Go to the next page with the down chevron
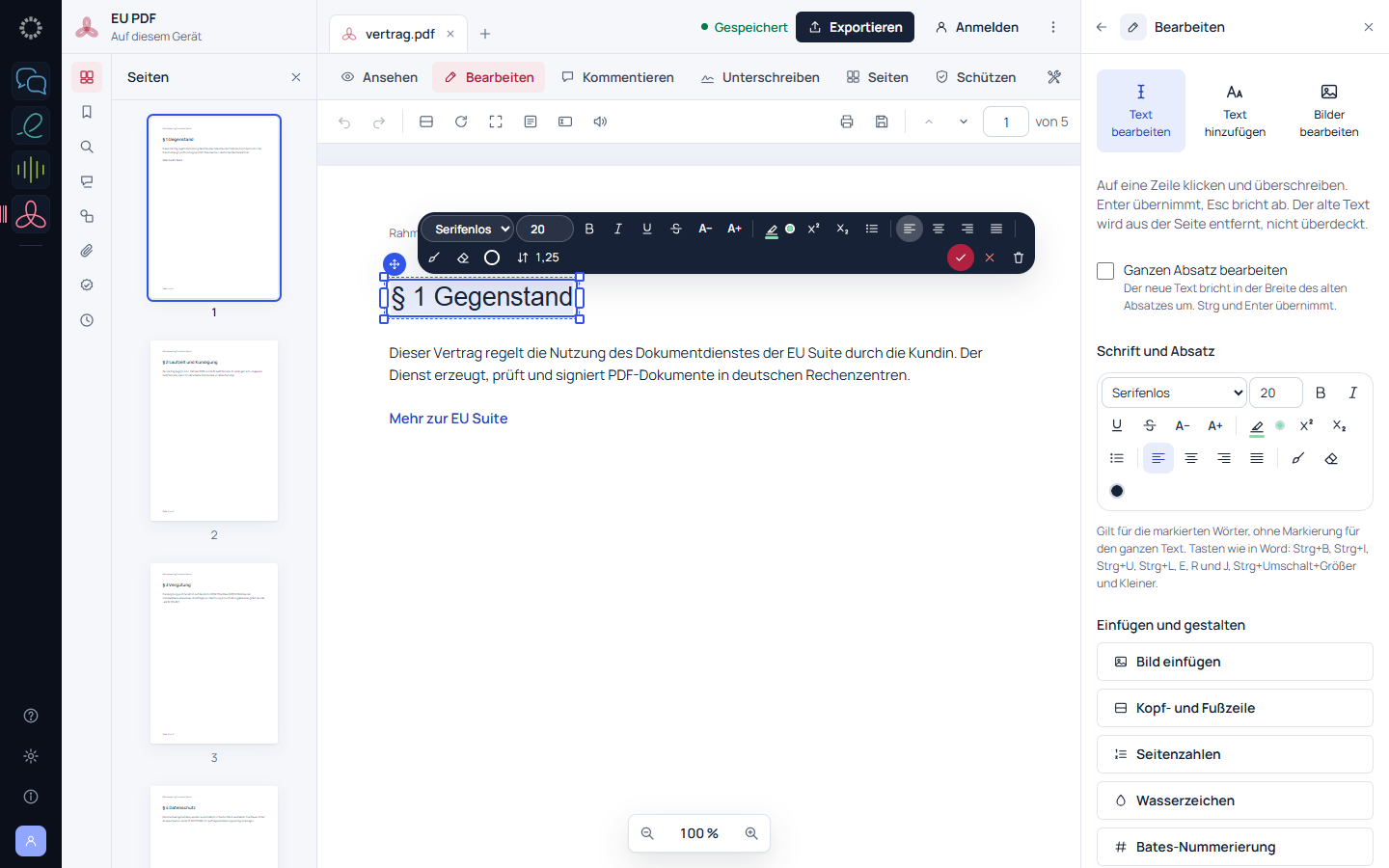 point(963,122)
